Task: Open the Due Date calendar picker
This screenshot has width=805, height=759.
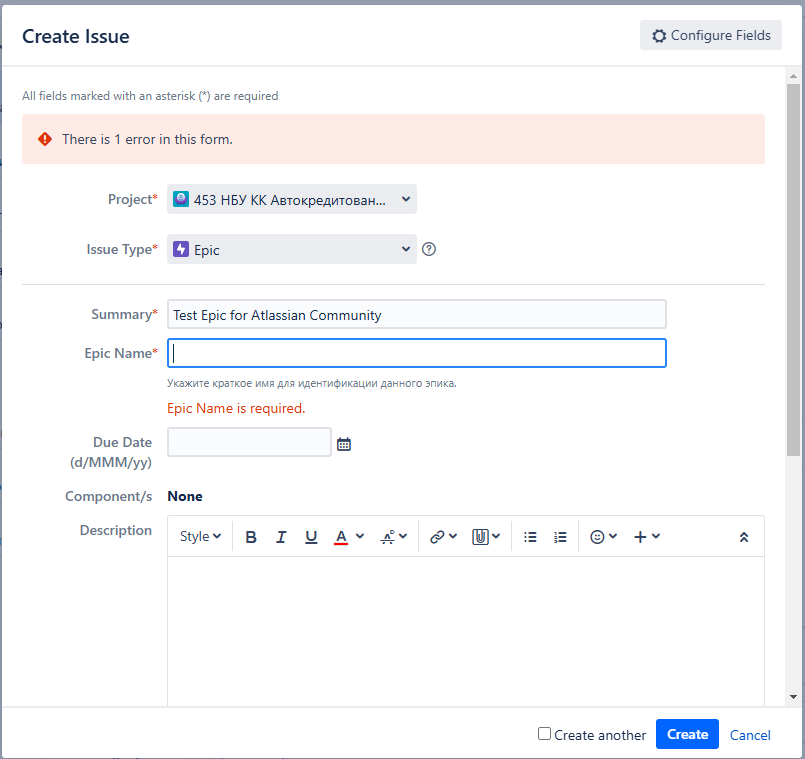Action: coord(344,444)
